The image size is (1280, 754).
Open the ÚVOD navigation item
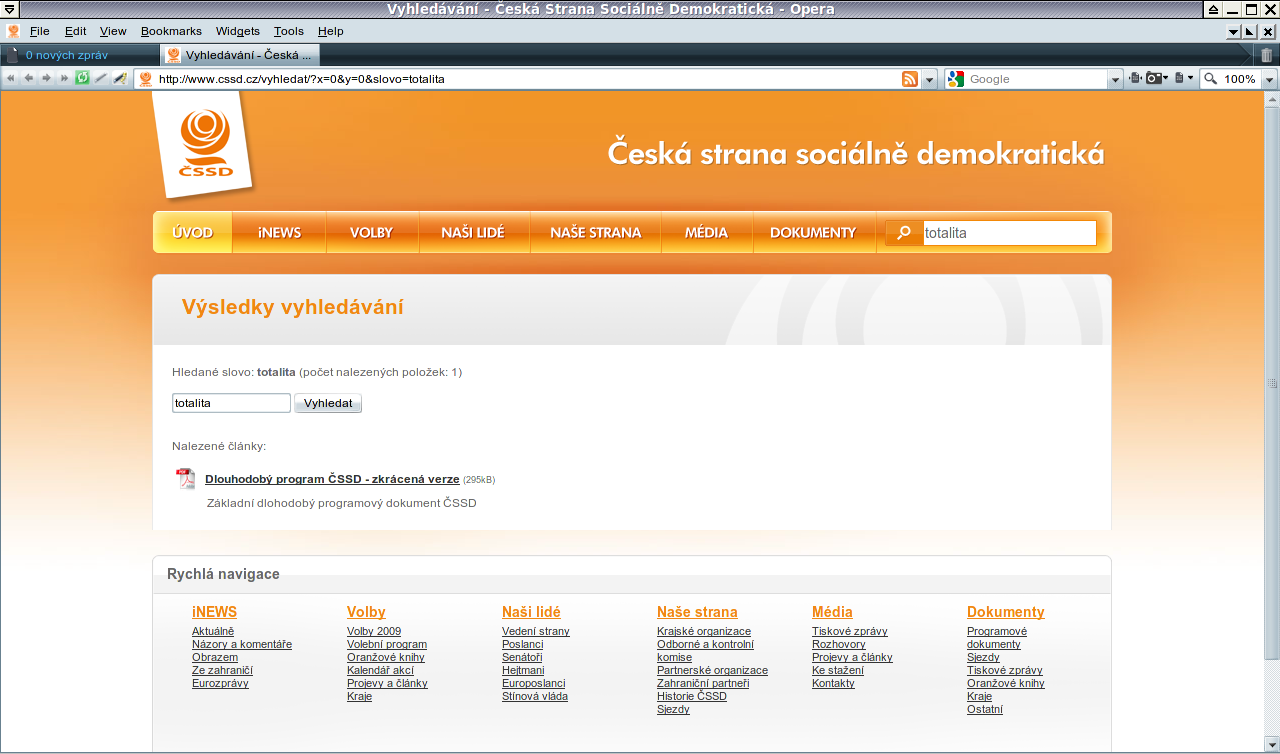(x=193, y=232)
